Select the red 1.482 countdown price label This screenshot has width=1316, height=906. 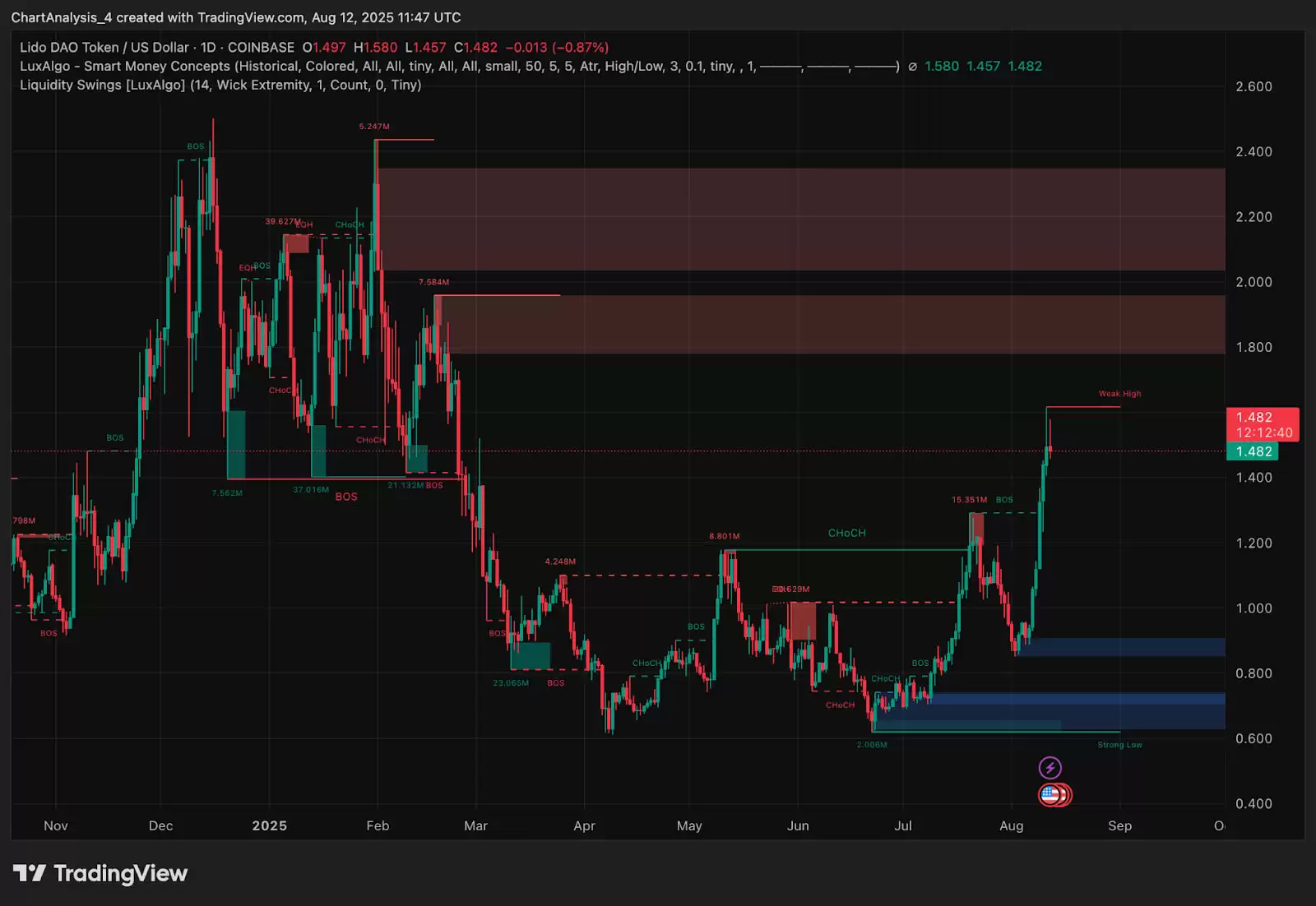point(1262,424)
